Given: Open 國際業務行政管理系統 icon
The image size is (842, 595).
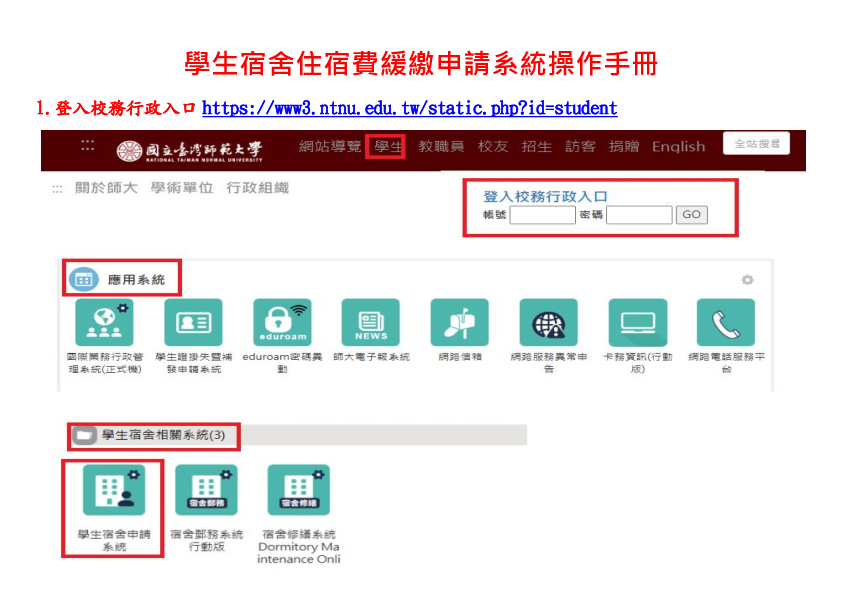Looking at the screenshot, I should point(104,323).
